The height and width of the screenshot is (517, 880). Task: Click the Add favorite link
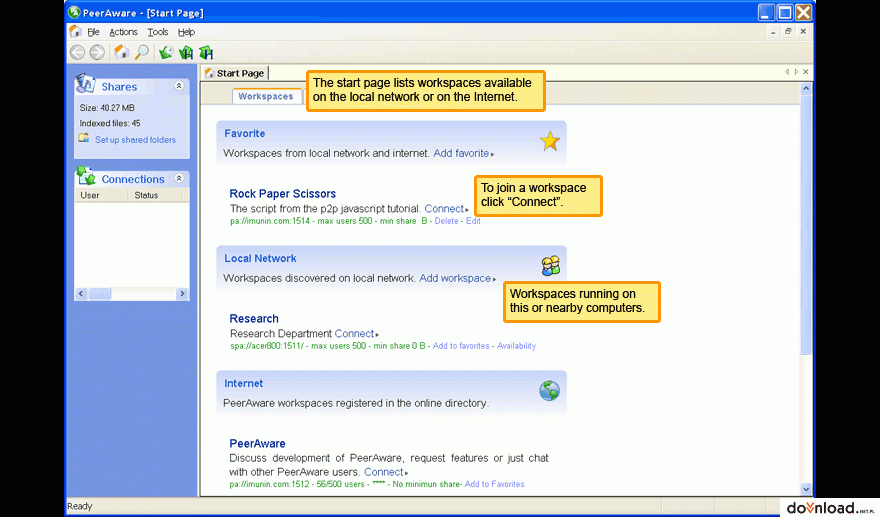pyautogui.click(x=461, y=153)
